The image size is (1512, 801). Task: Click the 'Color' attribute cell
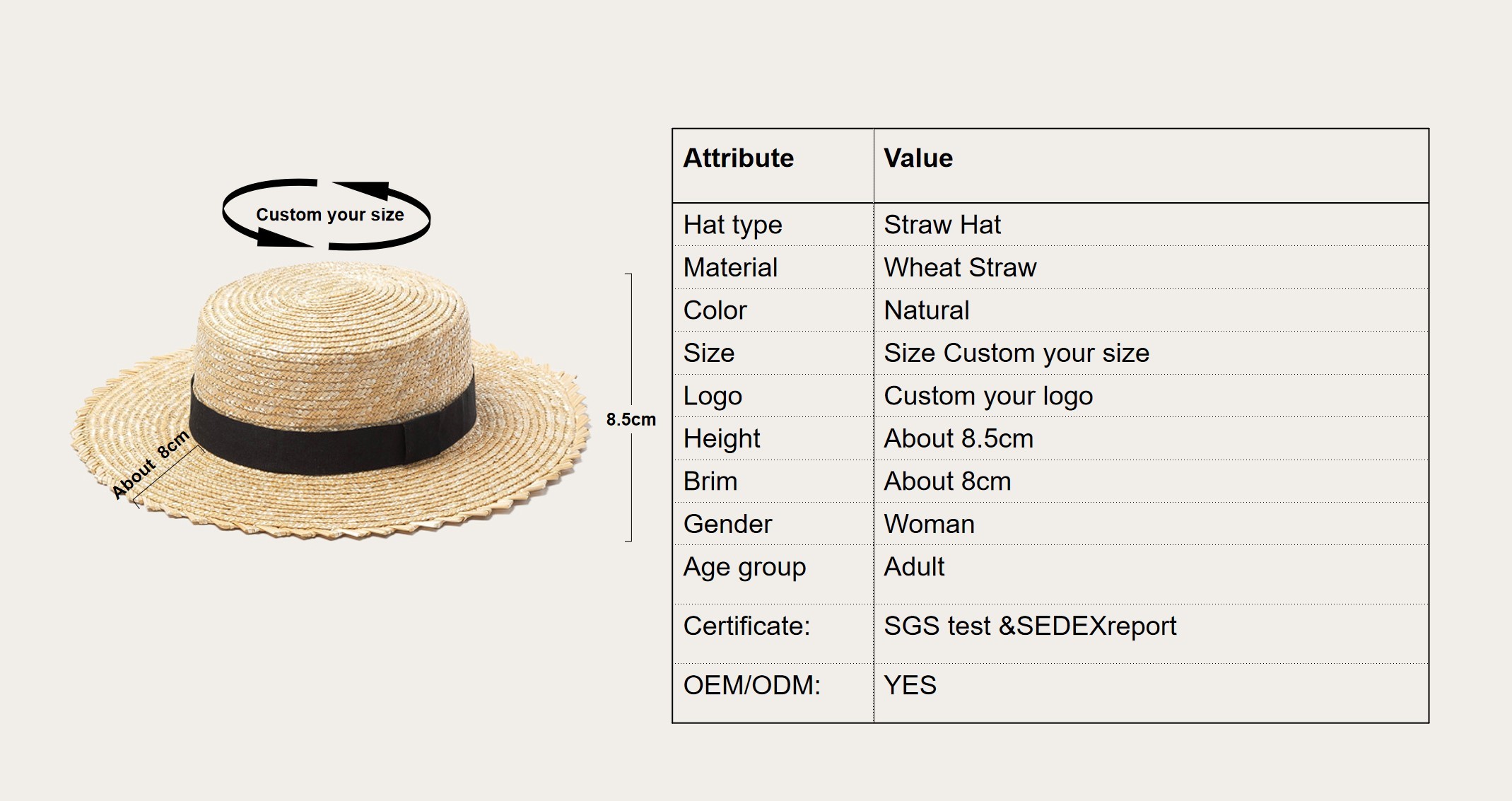point(773,310)
